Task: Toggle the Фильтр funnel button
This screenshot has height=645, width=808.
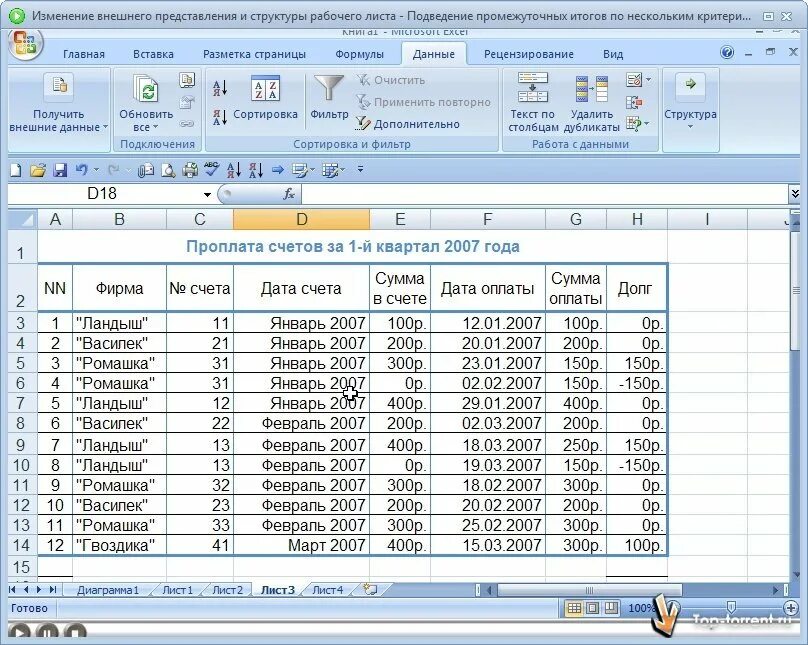Action: pyautogui.click(x=329, y=98)
